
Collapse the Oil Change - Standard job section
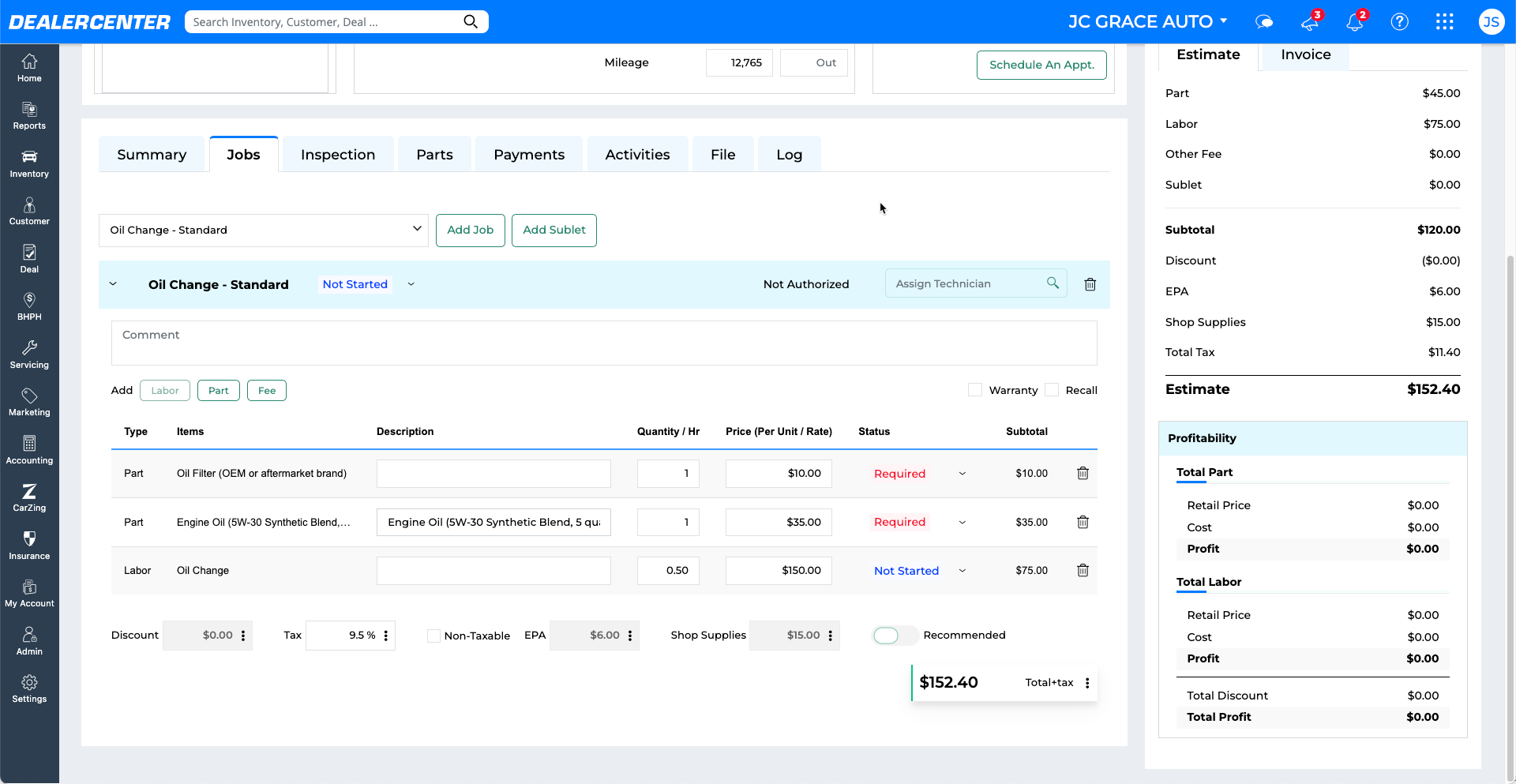pyautogui.click(x=113, y=284)
